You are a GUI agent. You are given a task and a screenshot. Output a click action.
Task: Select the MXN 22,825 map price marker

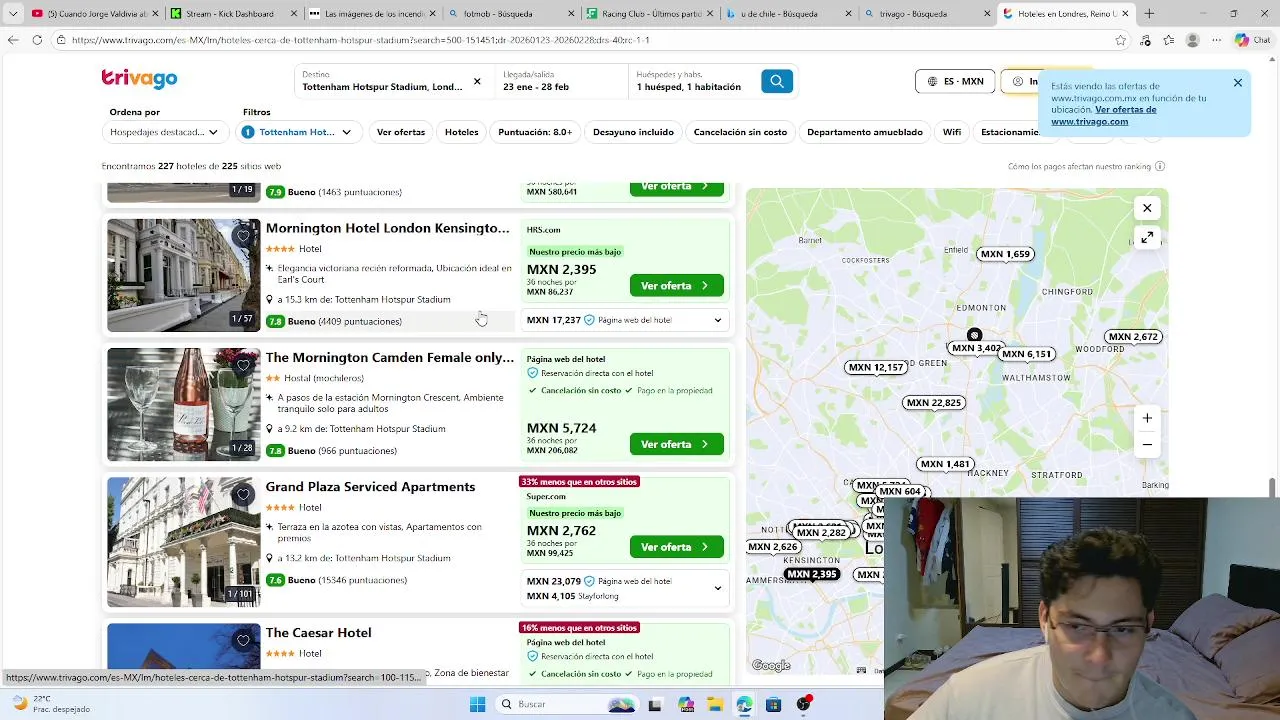tap(933, 402)
